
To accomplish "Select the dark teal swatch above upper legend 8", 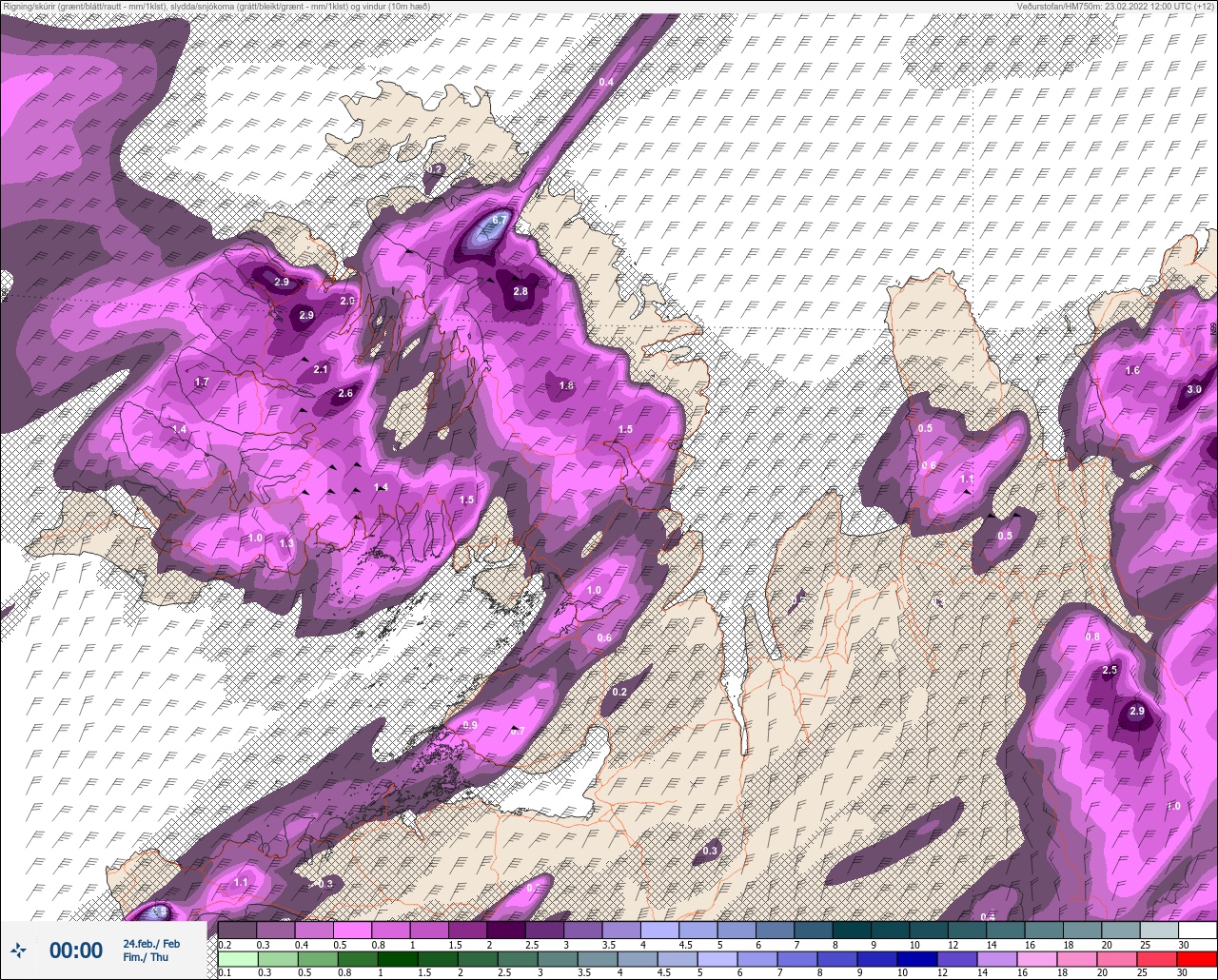I will point(852,930).
